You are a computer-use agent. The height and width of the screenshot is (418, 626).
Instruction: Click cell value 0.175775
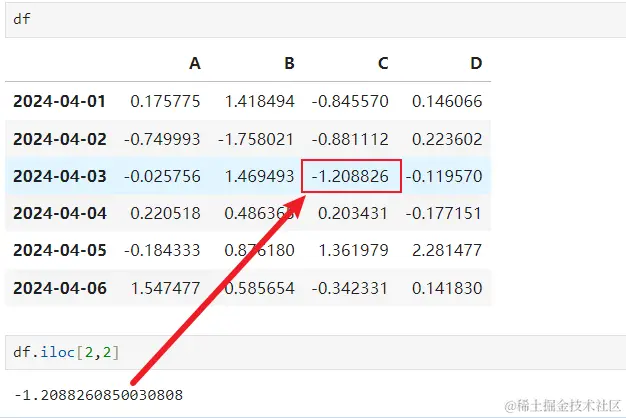pos(165,101)
